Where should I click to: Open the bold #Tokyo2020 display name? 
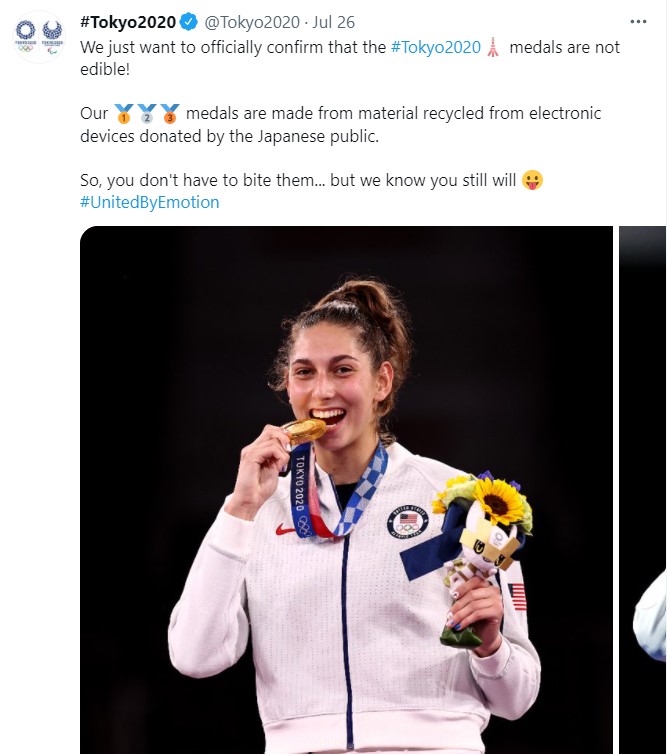click(127, 23)
